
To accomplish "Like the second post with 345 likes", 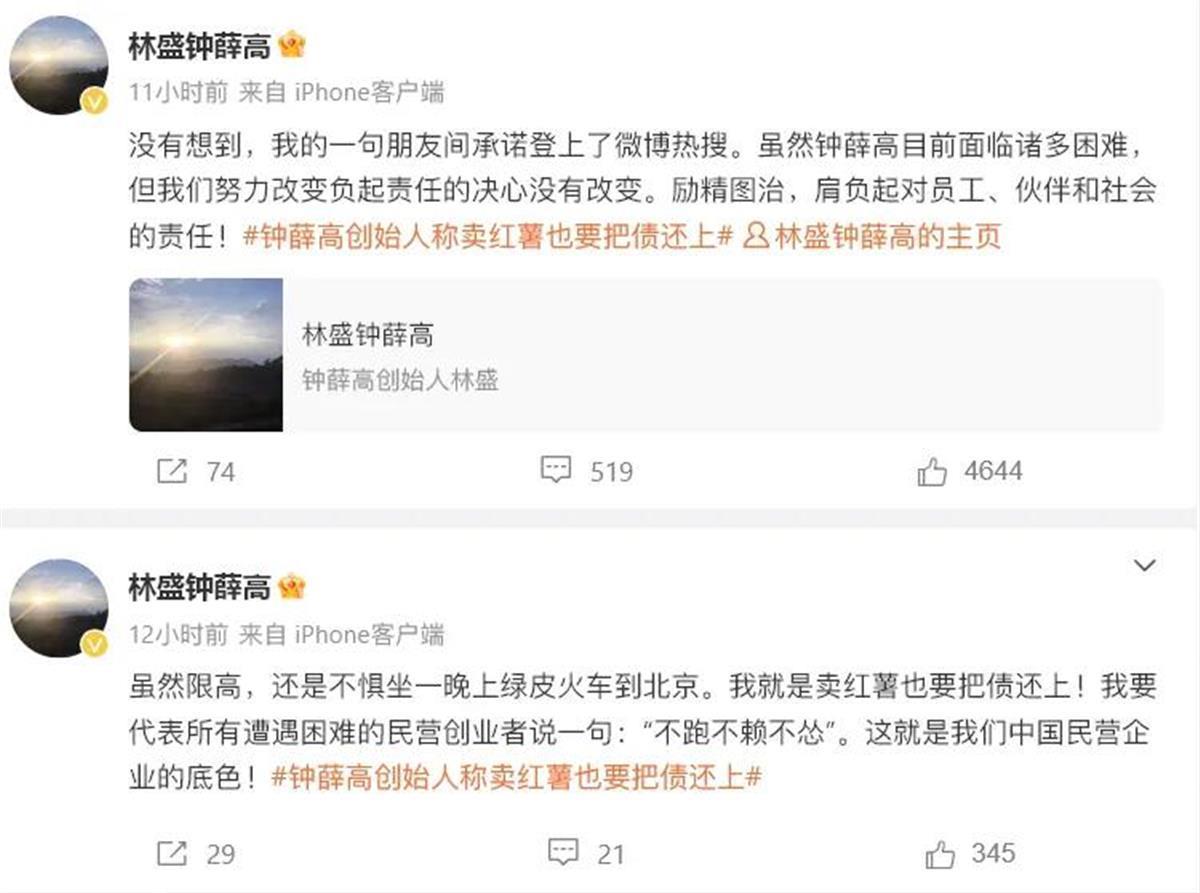I will (x=940, y=854).
